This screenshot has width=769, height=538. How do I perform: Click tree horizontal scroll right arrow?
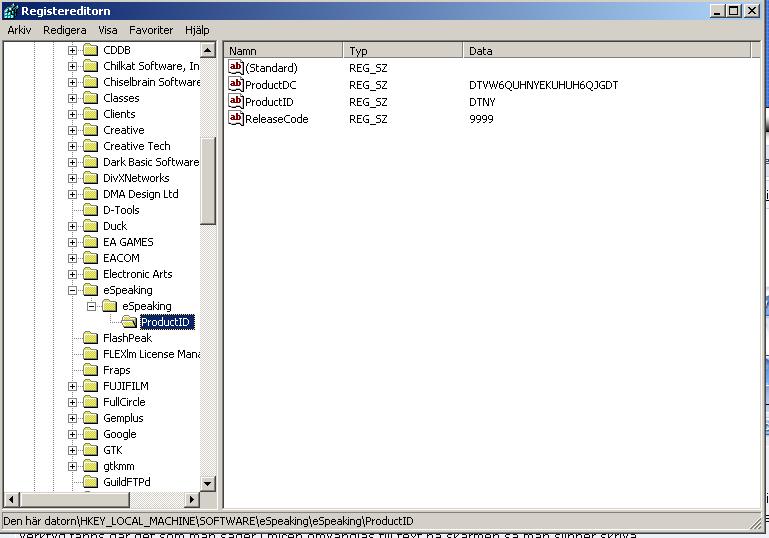192,500
